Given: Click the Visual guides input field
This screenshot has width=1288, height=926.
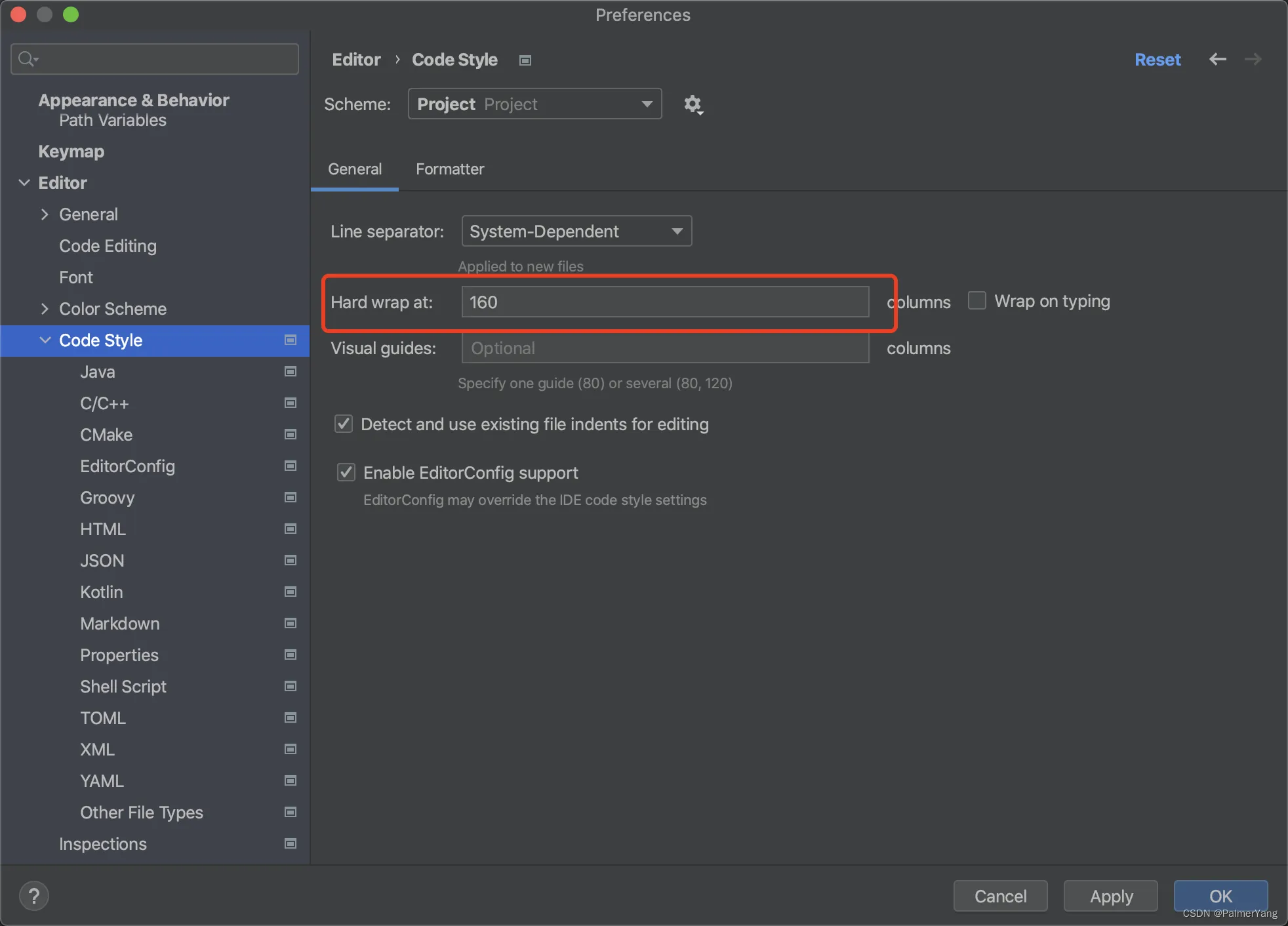Looking at the screenshot, I should [x=665, y=348].
